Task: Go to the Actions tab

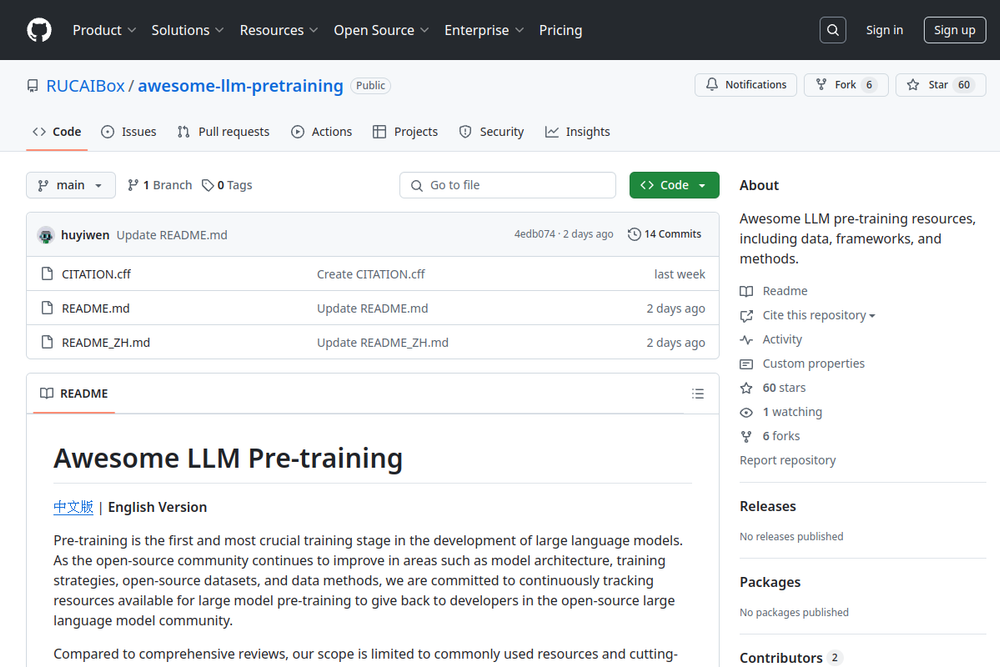Action: coord(321,131)
